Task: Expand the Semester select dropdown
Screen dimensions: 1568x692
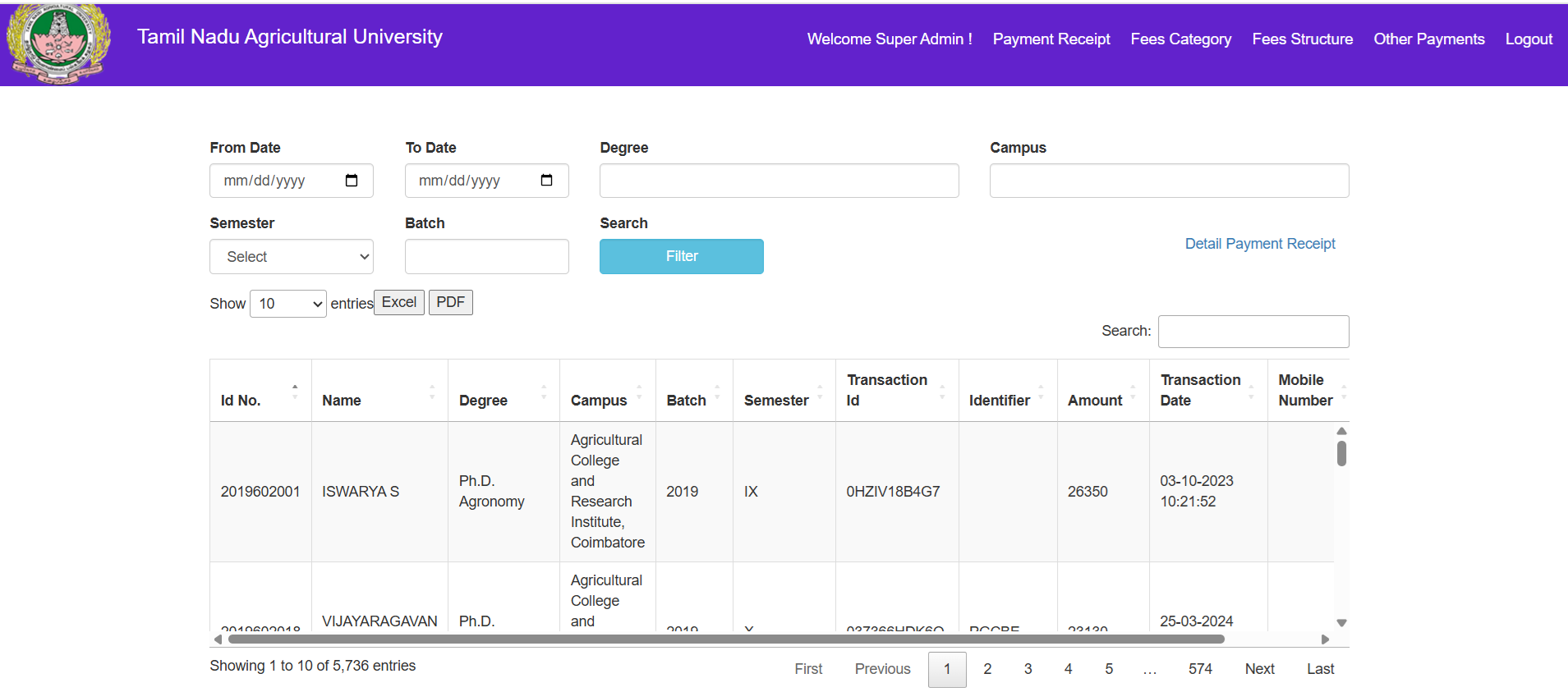Action: [292, 257]
